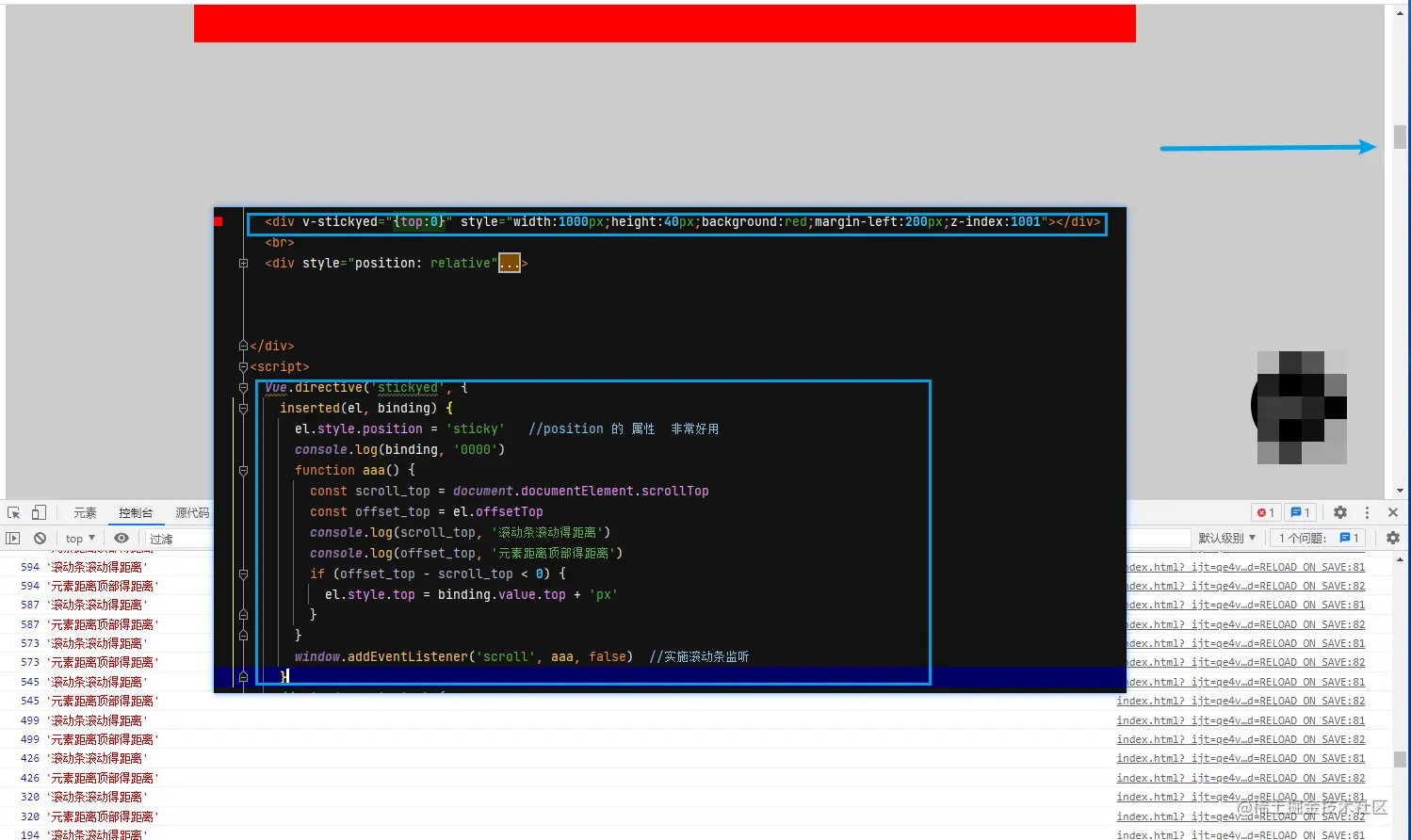Click the page scrollbar up arrow
Viewport: 1411px width, 840px height.
(x=1400, y=11)
